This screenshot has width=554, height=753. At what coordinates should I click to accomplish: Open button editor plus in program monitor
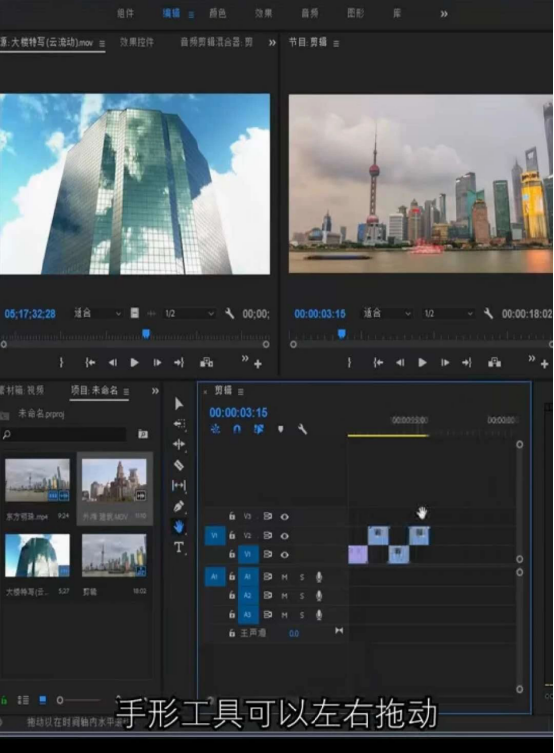(x=544, y=364)
